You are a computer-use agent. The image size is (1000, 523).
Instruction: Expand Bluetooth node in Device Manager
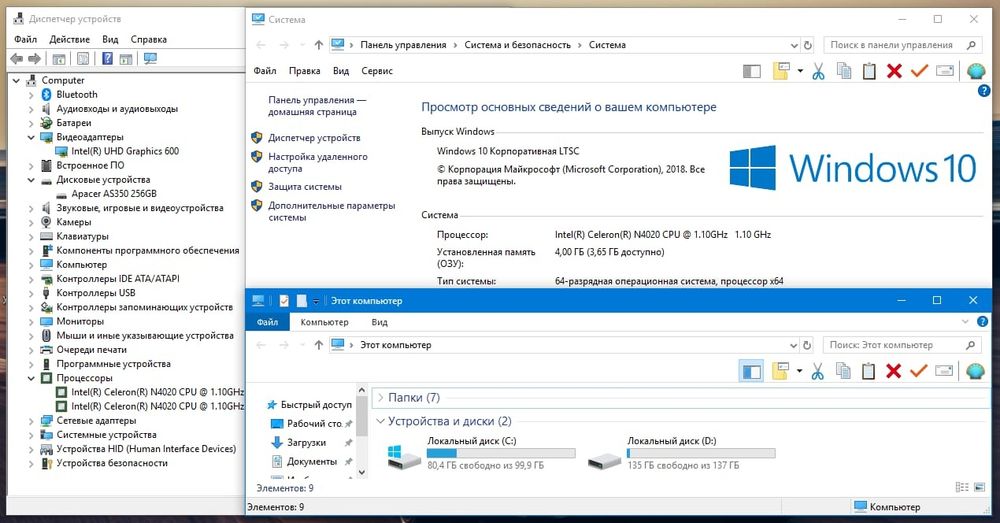pyautogui.click(x=31, y=94)
